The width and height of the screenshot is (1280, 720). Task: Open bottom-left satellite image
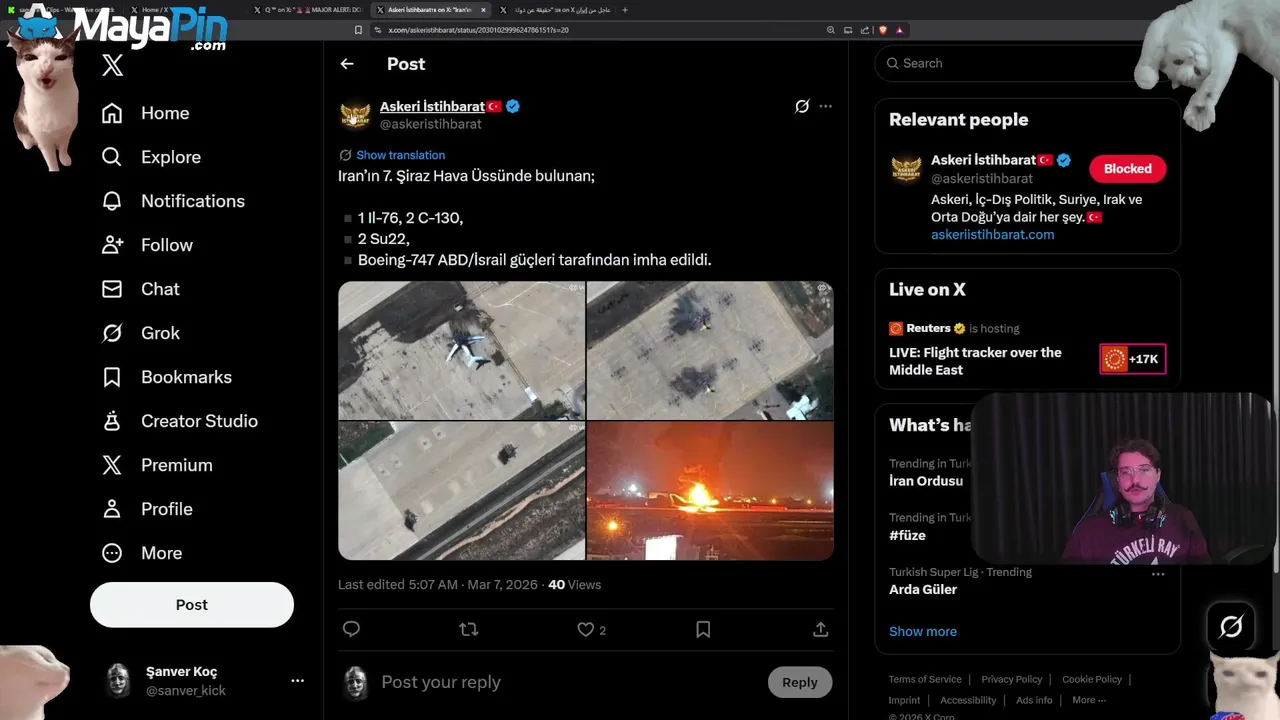(461, 490)
